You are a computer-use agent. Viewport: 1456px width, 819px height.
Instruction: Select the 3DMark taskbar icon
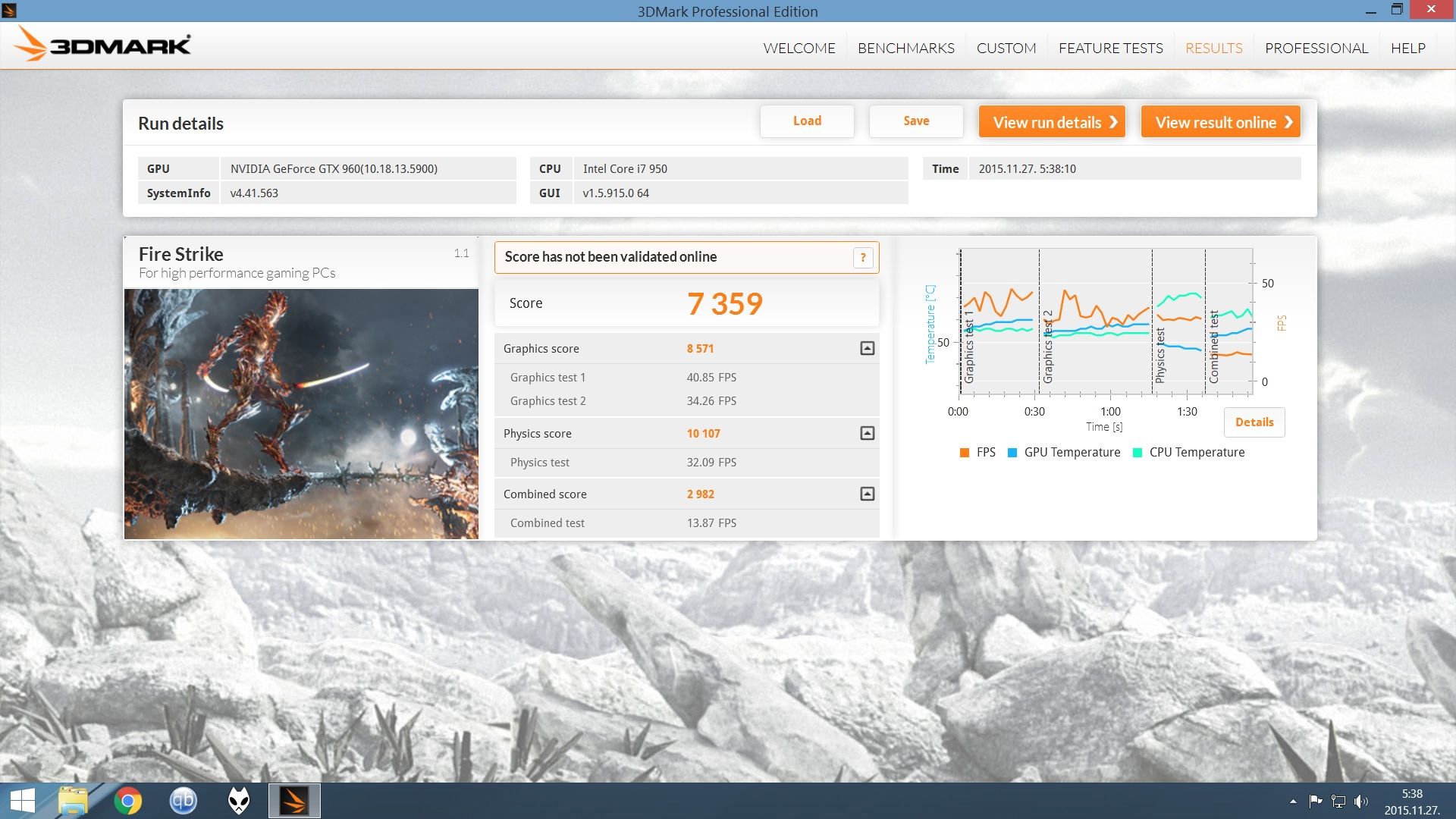(294, 801)
